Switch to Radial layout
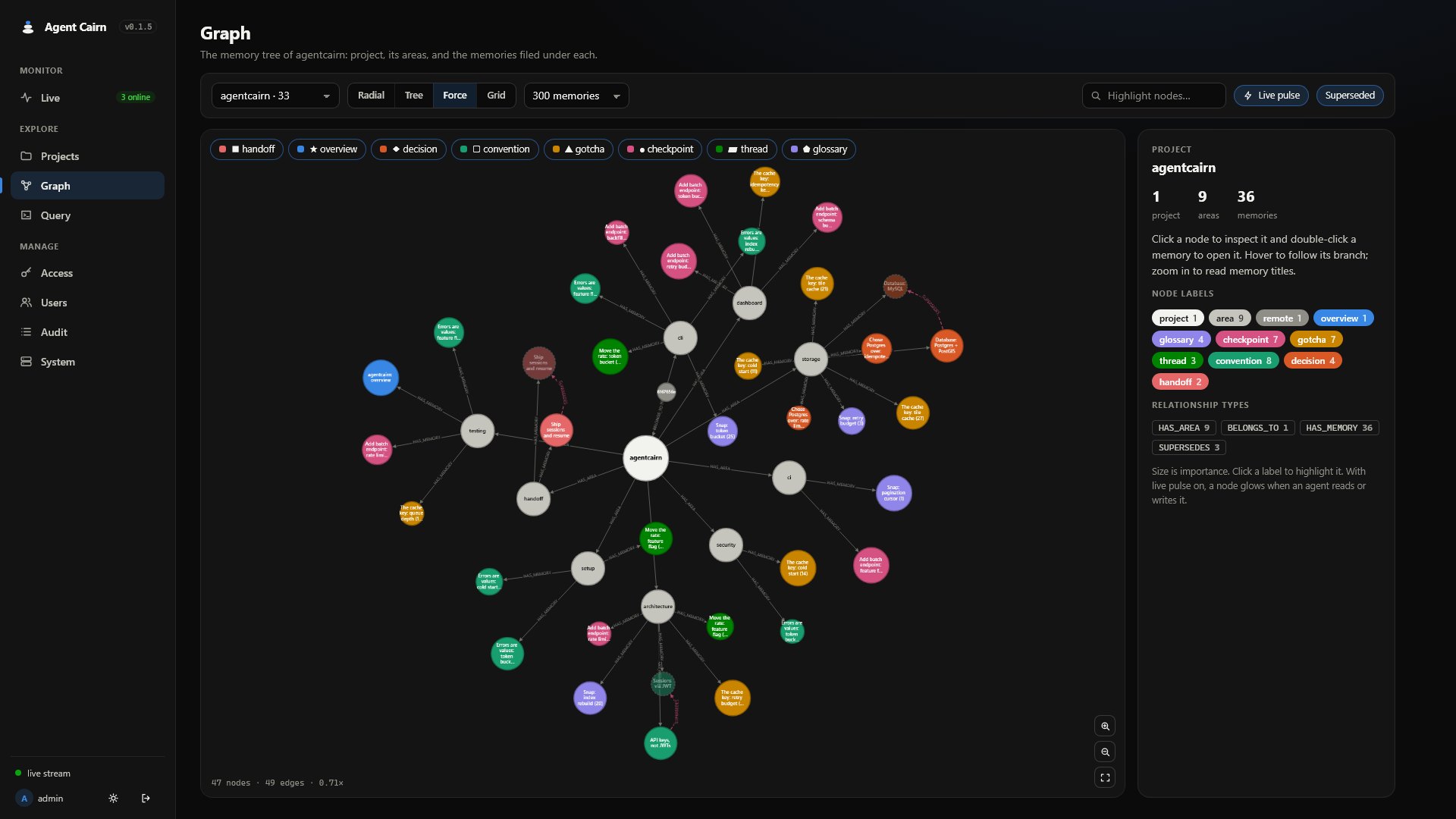1456x819 pixels. [x=371, y=96]
